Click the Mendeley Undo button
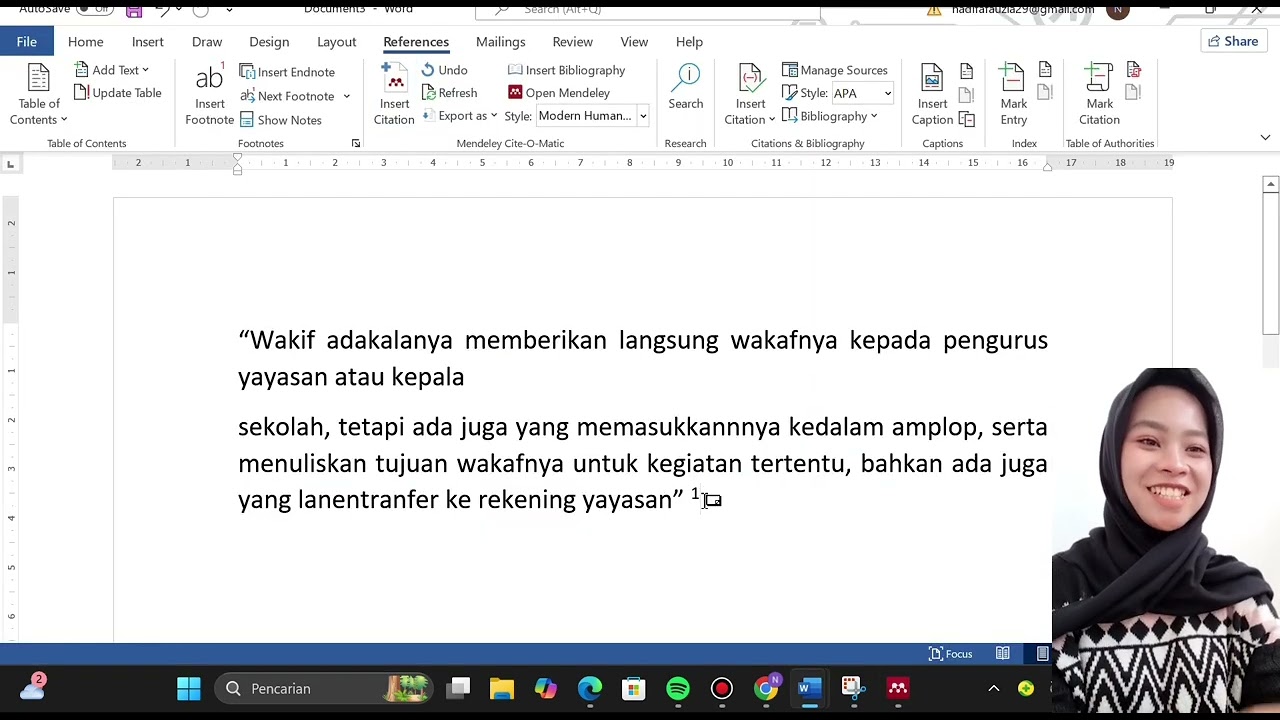1280x720 pixels. point(444,70)
